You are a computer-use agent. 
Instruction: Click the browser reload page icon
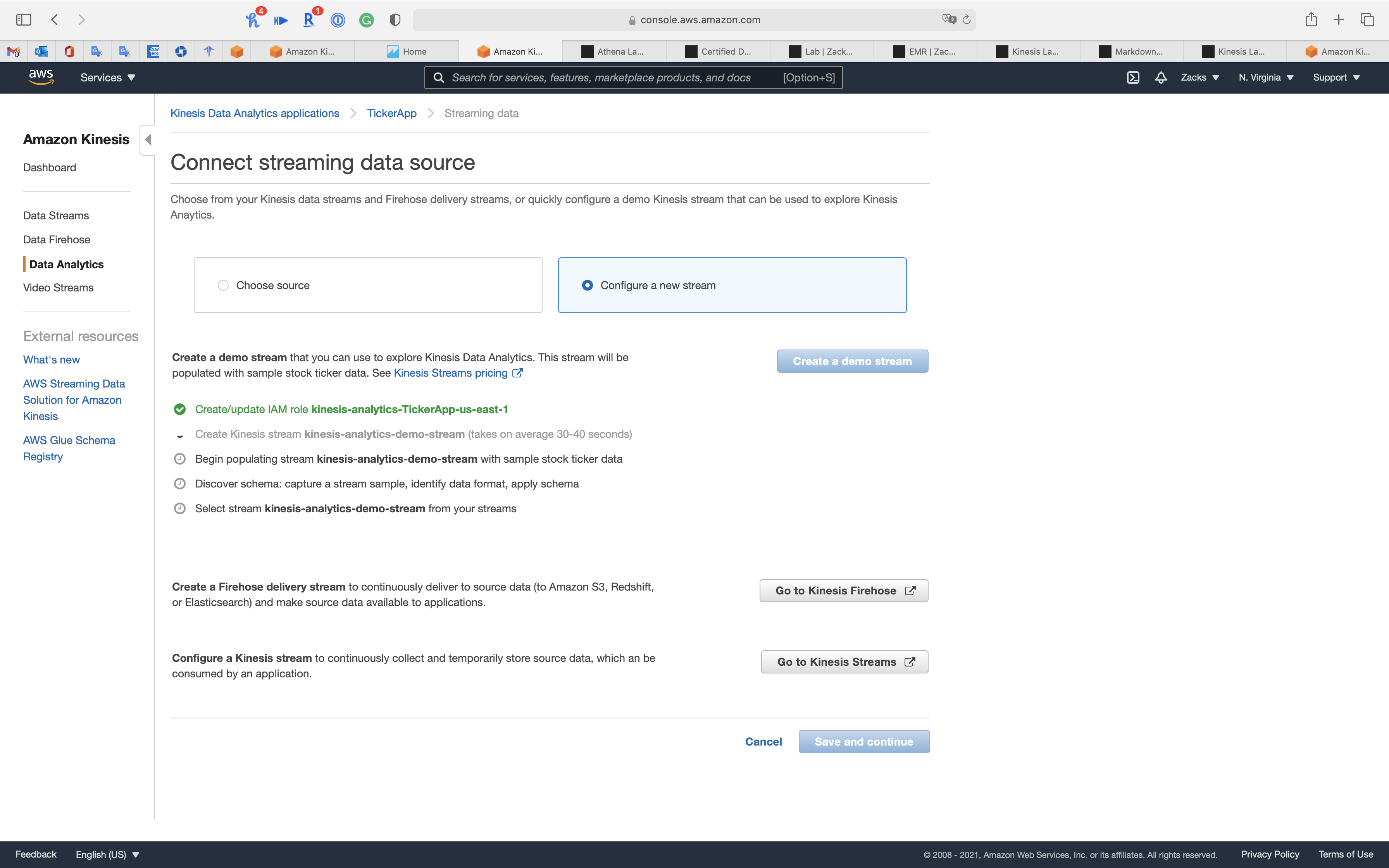click(x=967, y=19)
